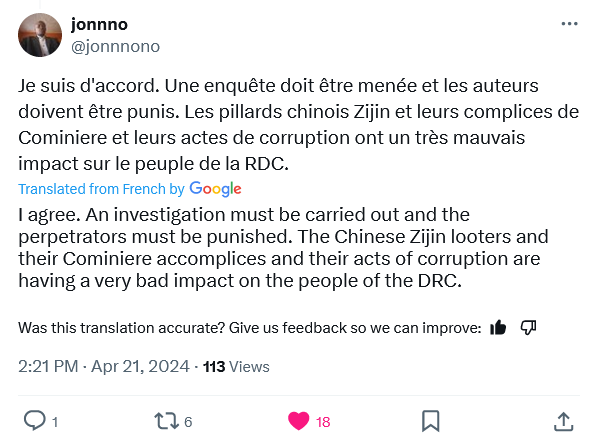Open the jonnno display name link
The height and width of the screenshot is (447, 598).
(x=99, y=24)
